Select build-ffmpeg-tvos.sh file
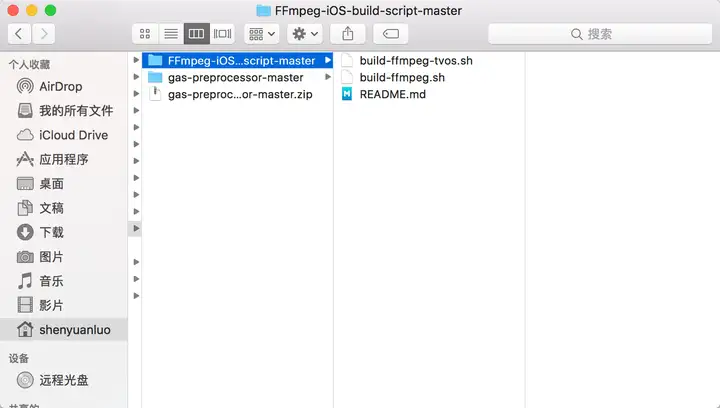Image resolution: width=720 pixels, height=408 pixels. tap(429, 61)
